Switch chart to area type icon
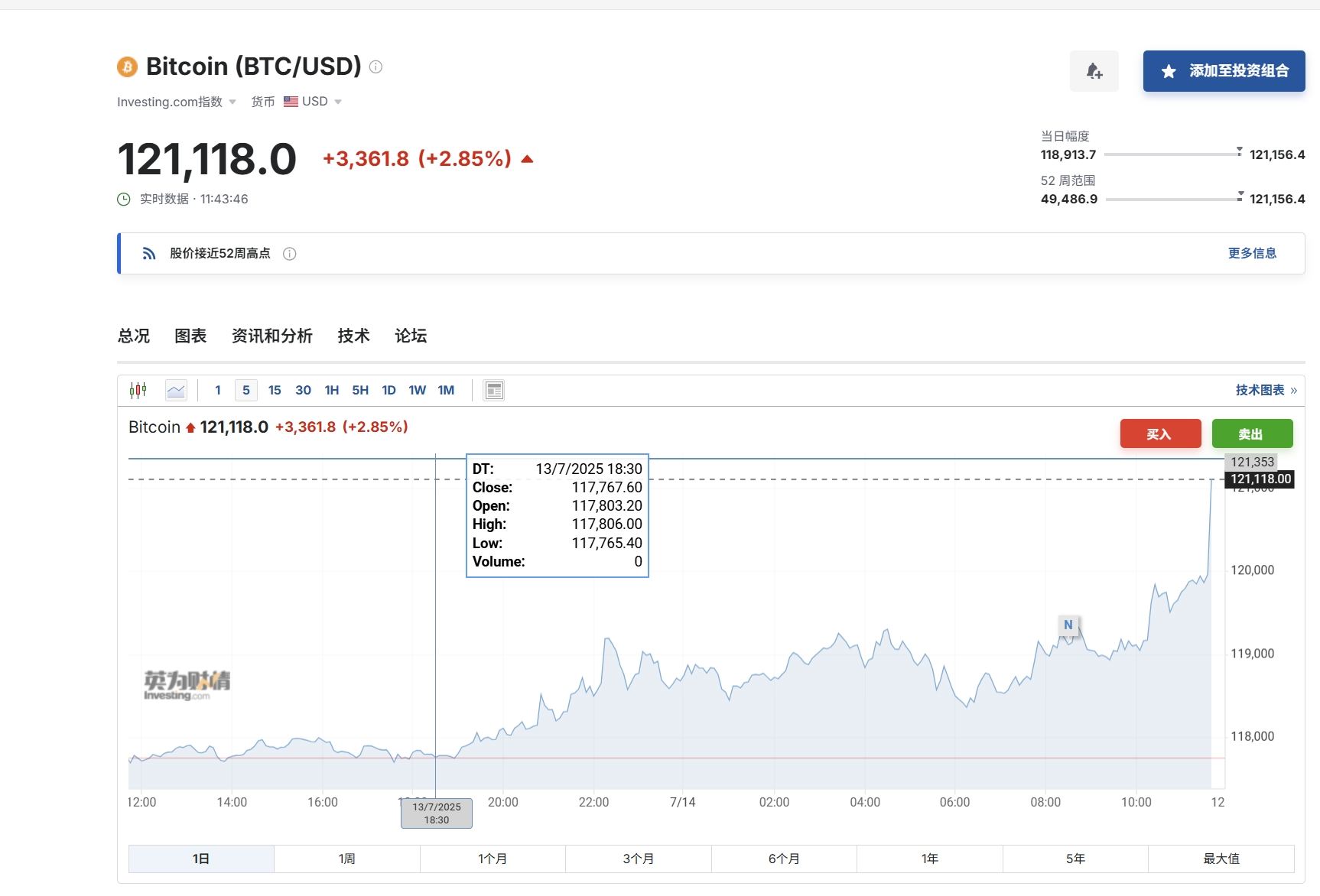Image resolution: width=1320 pixels, height=896 pixels. pyautogui.click(x=177, y=391)
